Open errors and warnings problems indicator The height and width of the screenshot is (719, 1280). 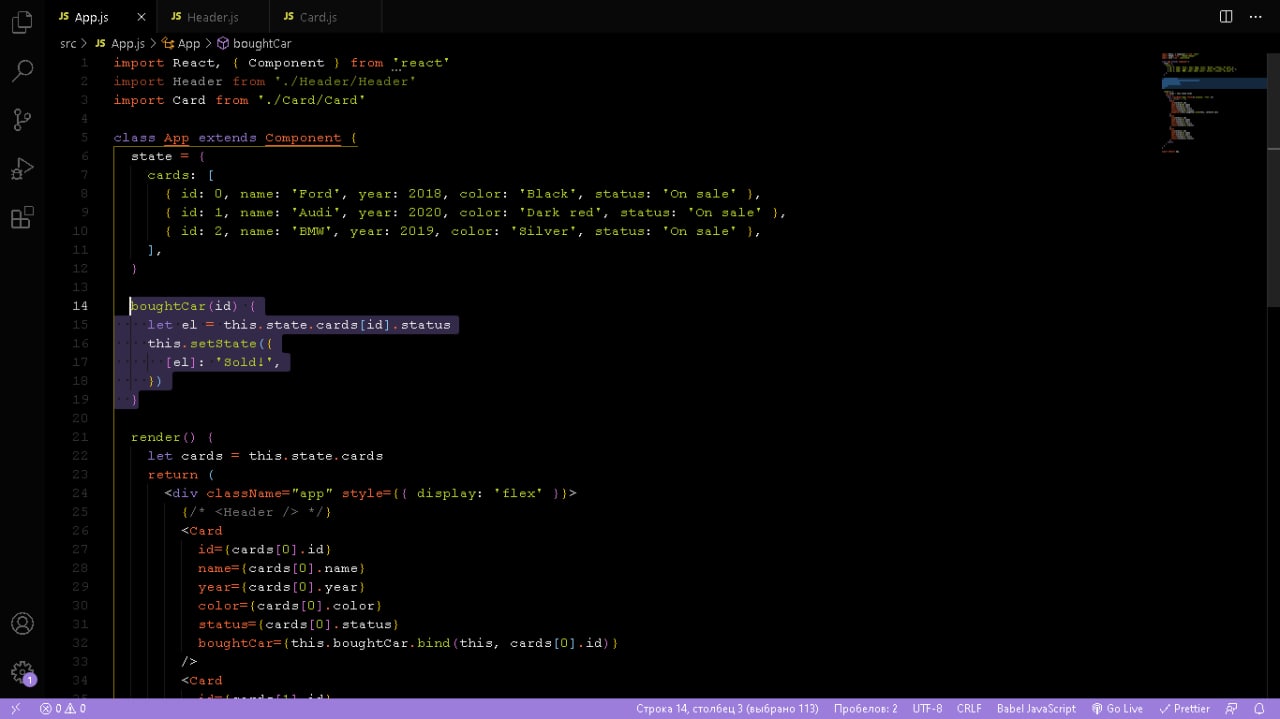(62, 709)
